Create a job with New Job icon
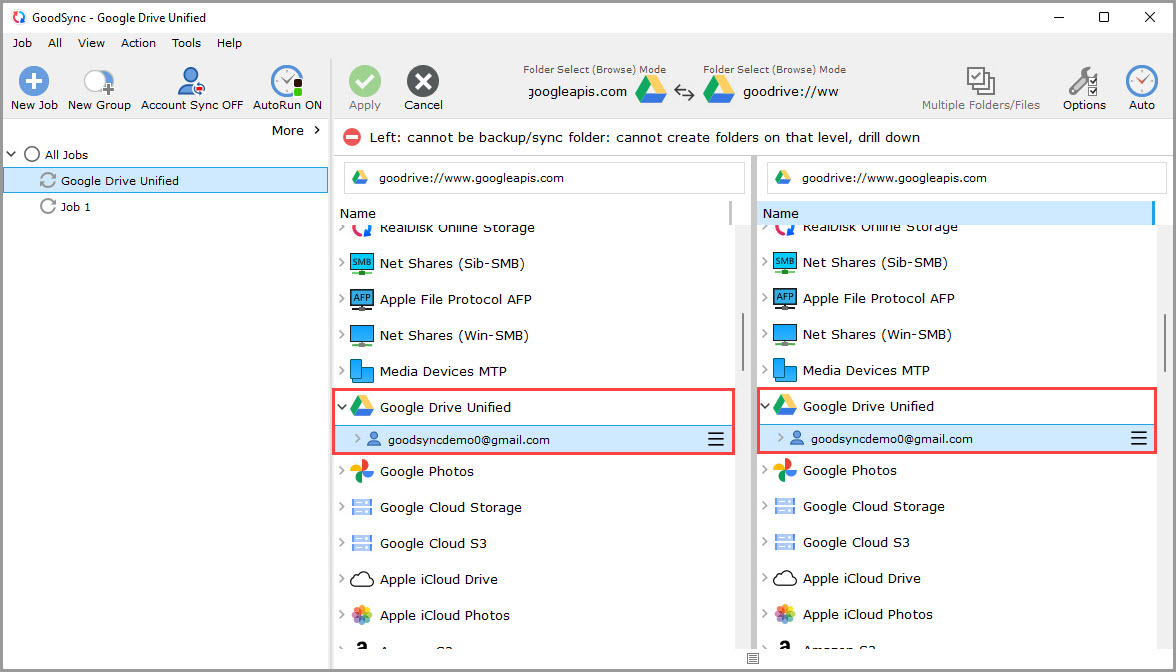This screenshot has width=1176, height=672. point(34,81)
